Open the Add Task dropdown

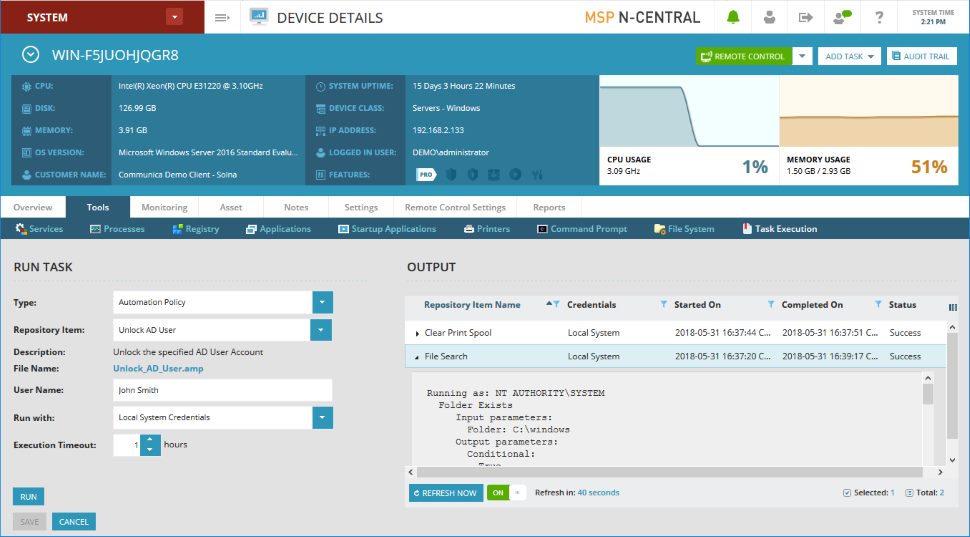coord(849,56)
